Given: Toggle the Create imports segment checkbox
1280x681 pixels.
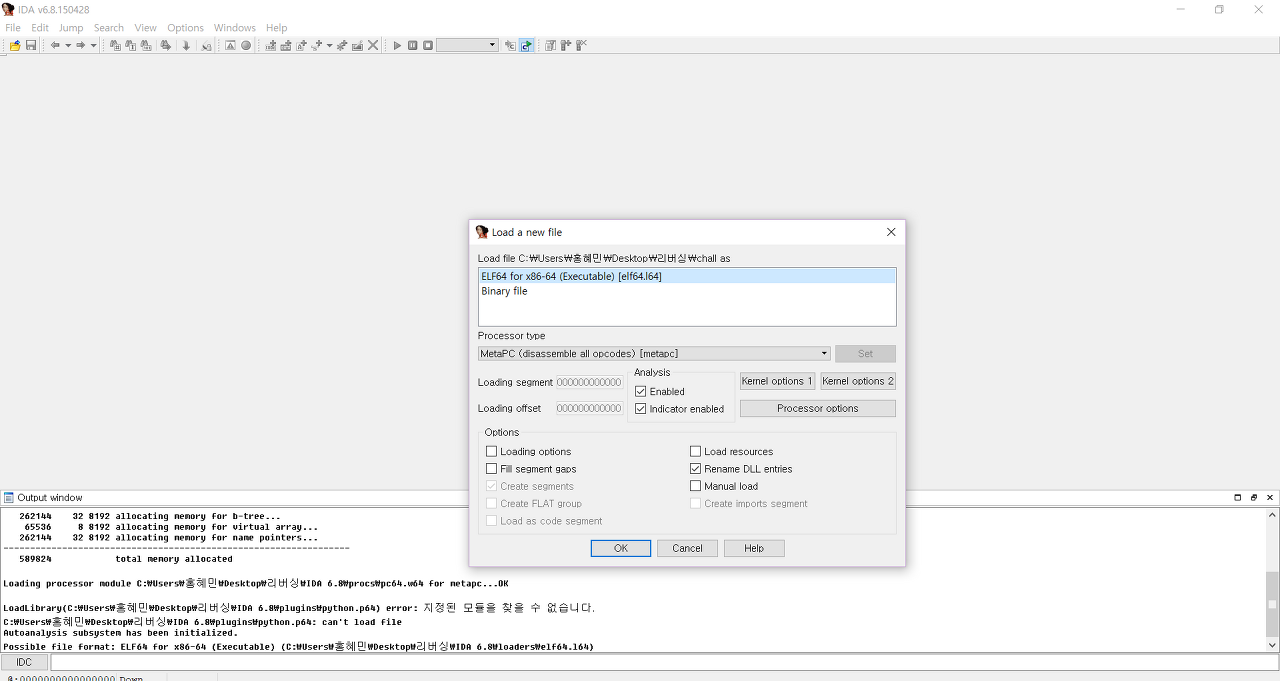Looking at the screenshot, I should click(x=695, y=503).
